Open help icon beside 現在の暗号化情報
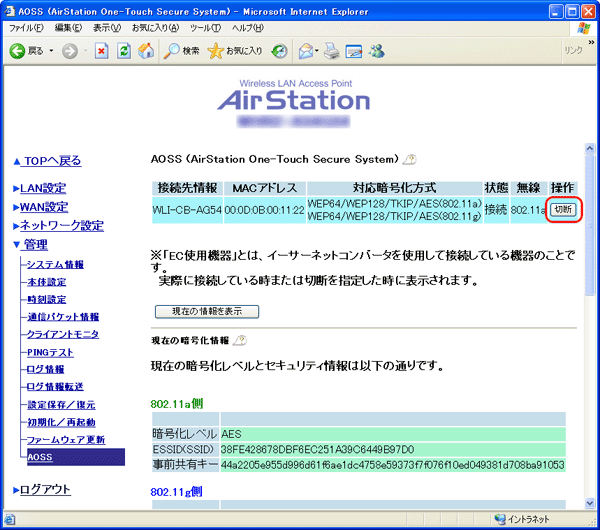The height and width of the screenshot is (530, 600). coord(240,340)
